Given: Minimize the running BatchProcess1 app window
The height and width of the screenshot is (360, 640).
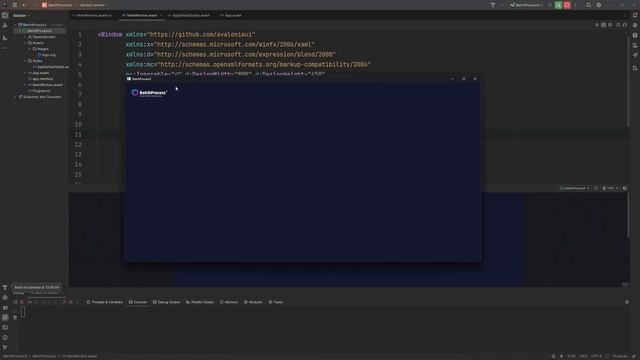Looking at the screenshot, I should pos(452,79).
